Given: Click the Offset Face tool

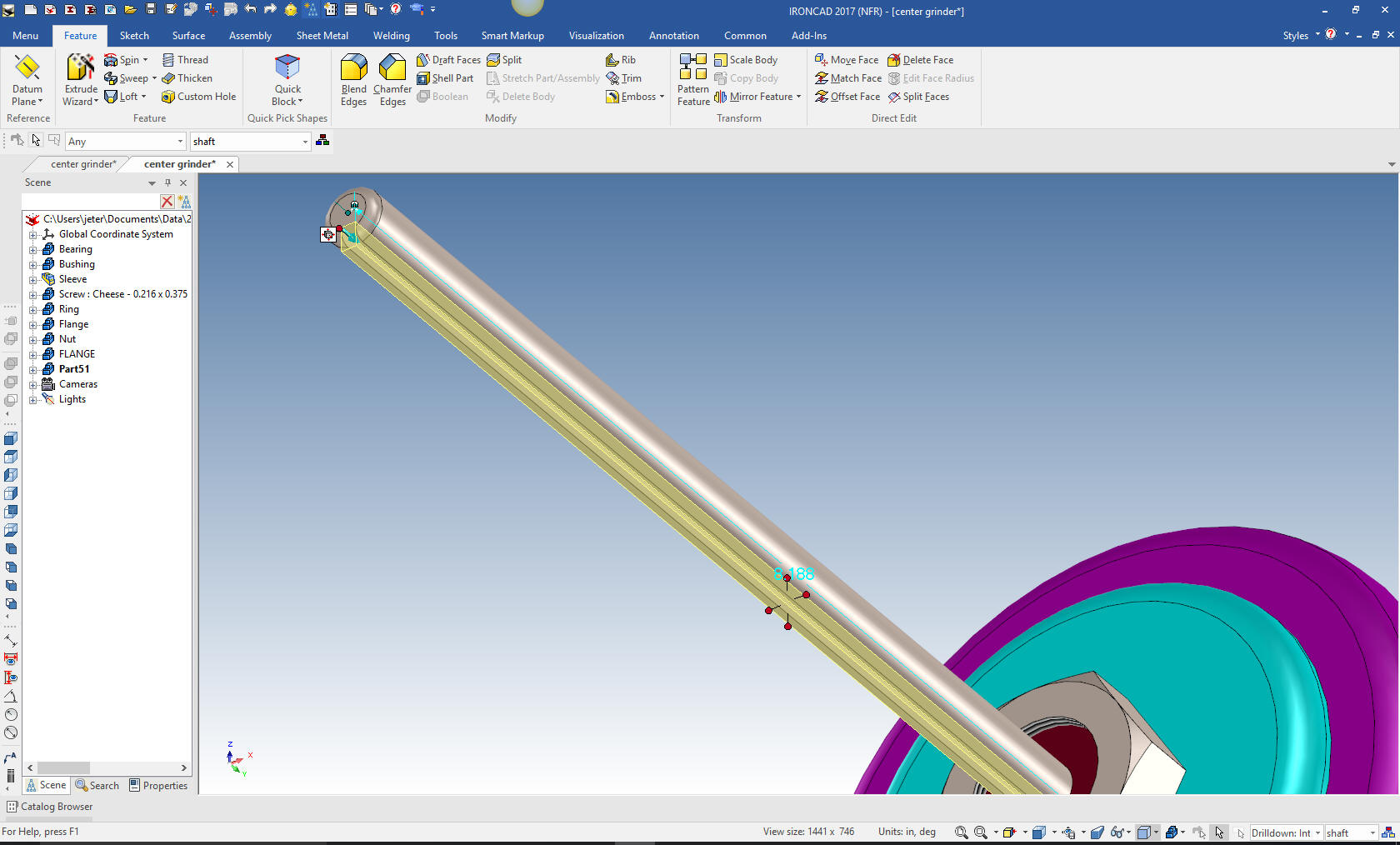Looking at the screenshot, I should point(847,97).
